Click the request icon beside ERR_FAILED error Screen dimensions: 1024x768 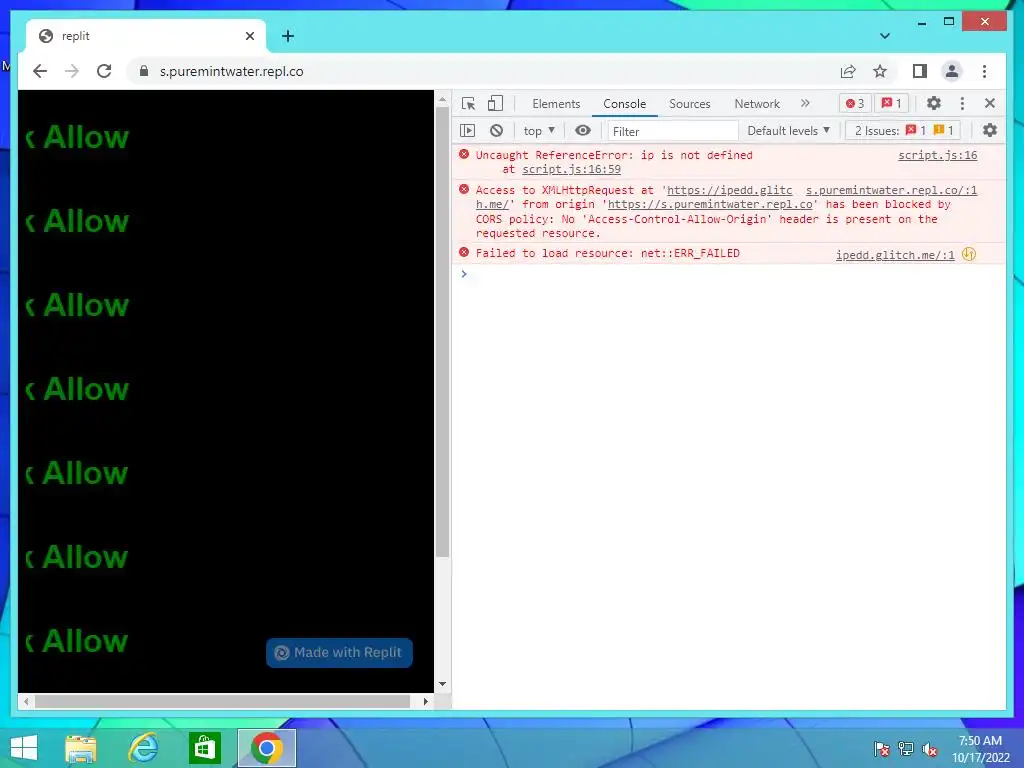(x=968, y=254)
